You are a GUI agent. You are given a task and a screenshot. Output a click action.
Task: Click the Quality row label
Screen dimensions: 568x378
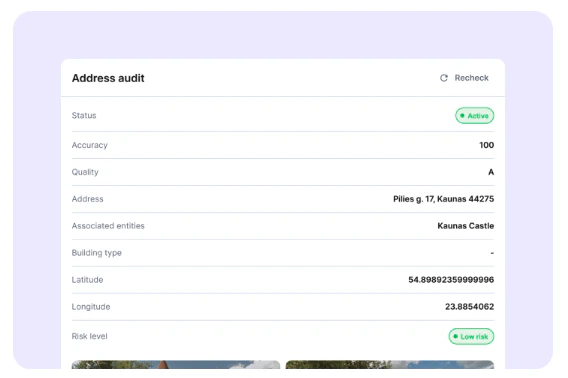pos(85,172)
